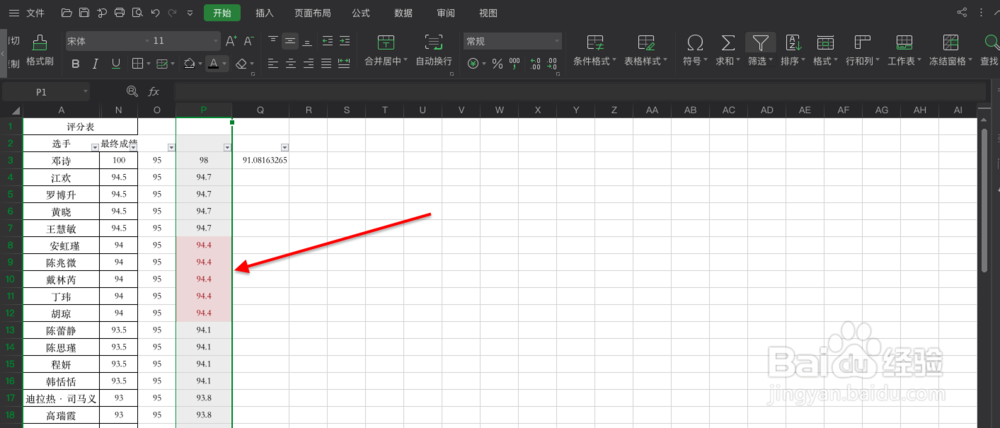Viewport: 1000px width, 428px height.
Task: Open filter dropdown in column P header row
Action: pyautogui.click(x=228, y=147)
